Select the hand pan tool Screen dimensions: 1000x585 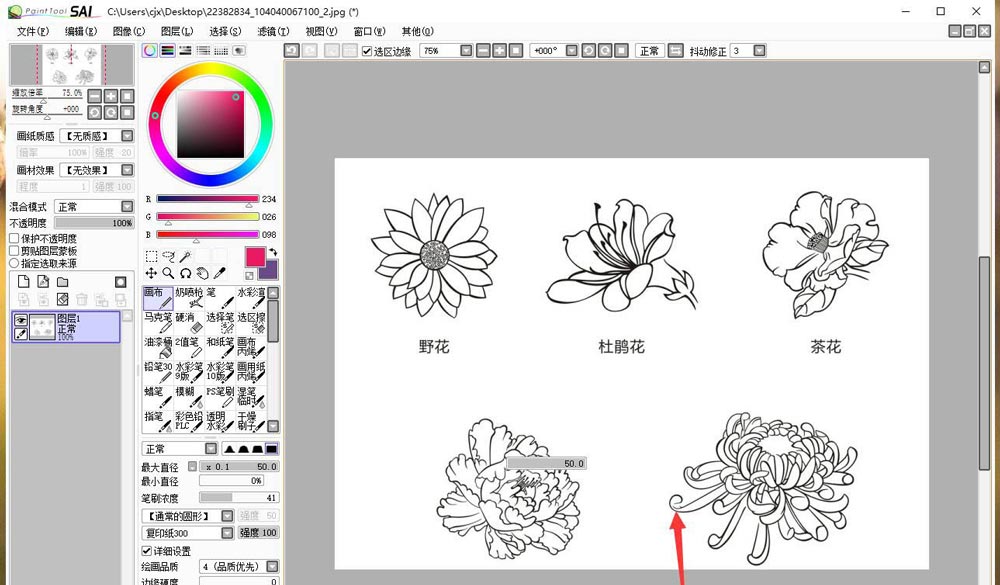[202, 273]
